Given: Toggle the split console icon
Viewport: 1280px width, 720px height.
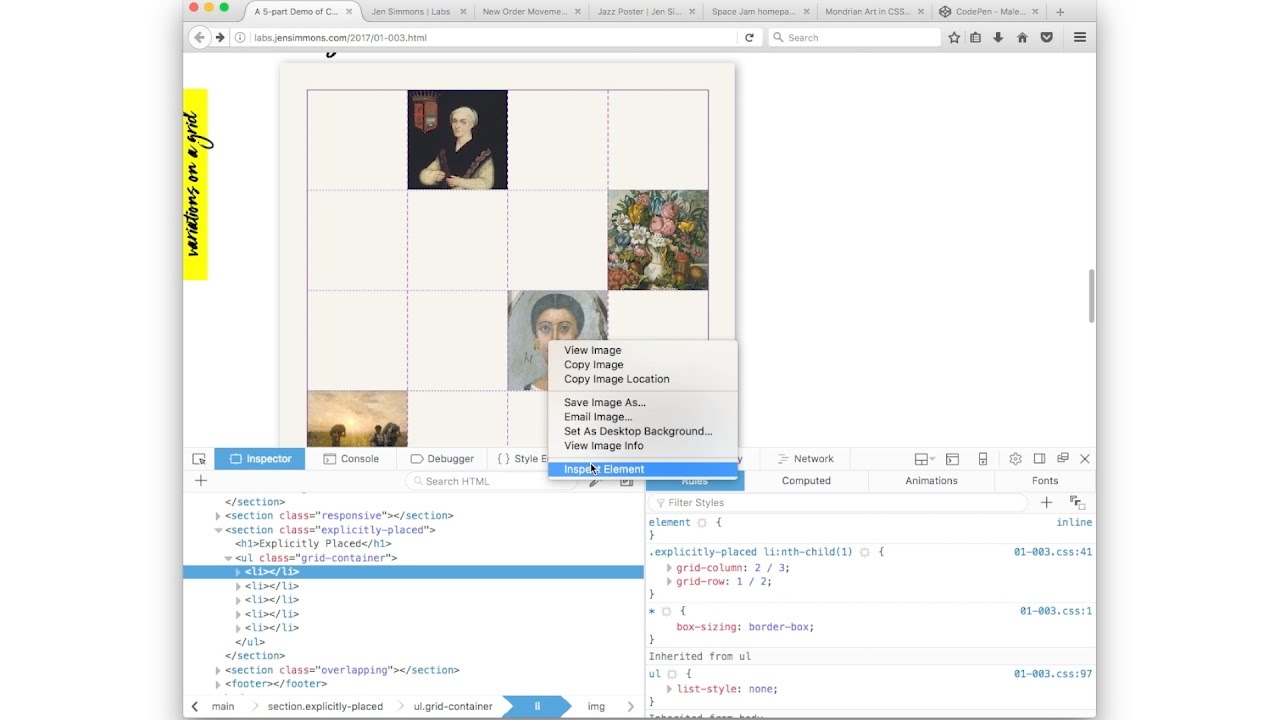Looking at the screenshot, I should pos(952,458).
